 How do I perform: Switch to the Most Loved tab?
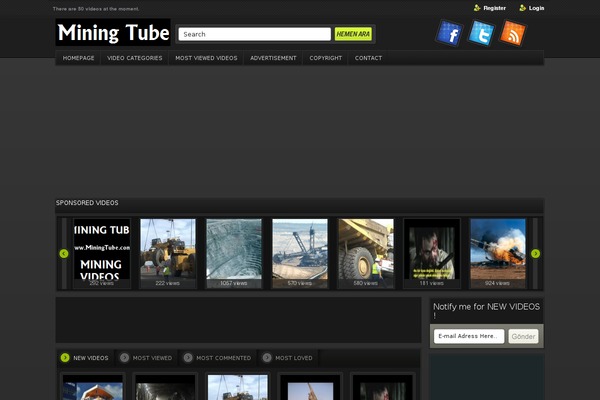pos(294,358)
